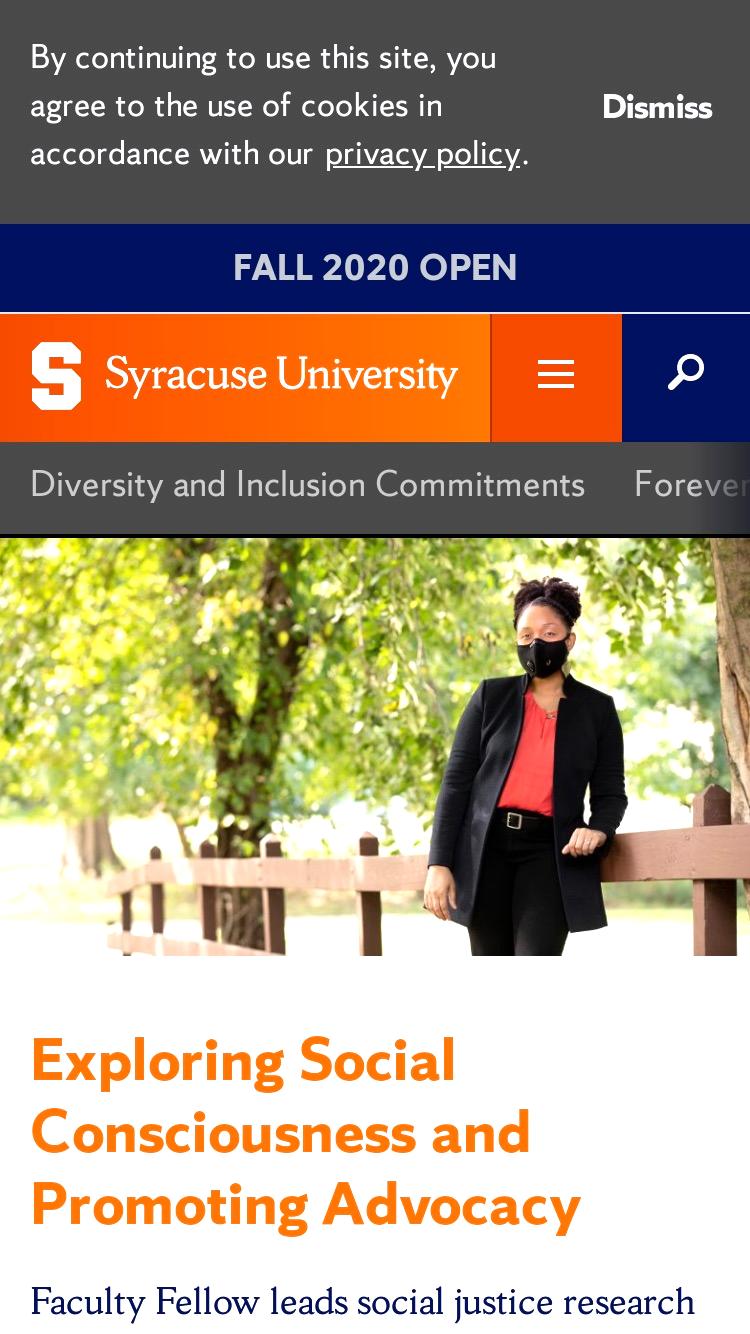Viewport: 750px width, 1334px height.
Task: Click the Syracuse block S logo icon
Action: click(56, 376)
